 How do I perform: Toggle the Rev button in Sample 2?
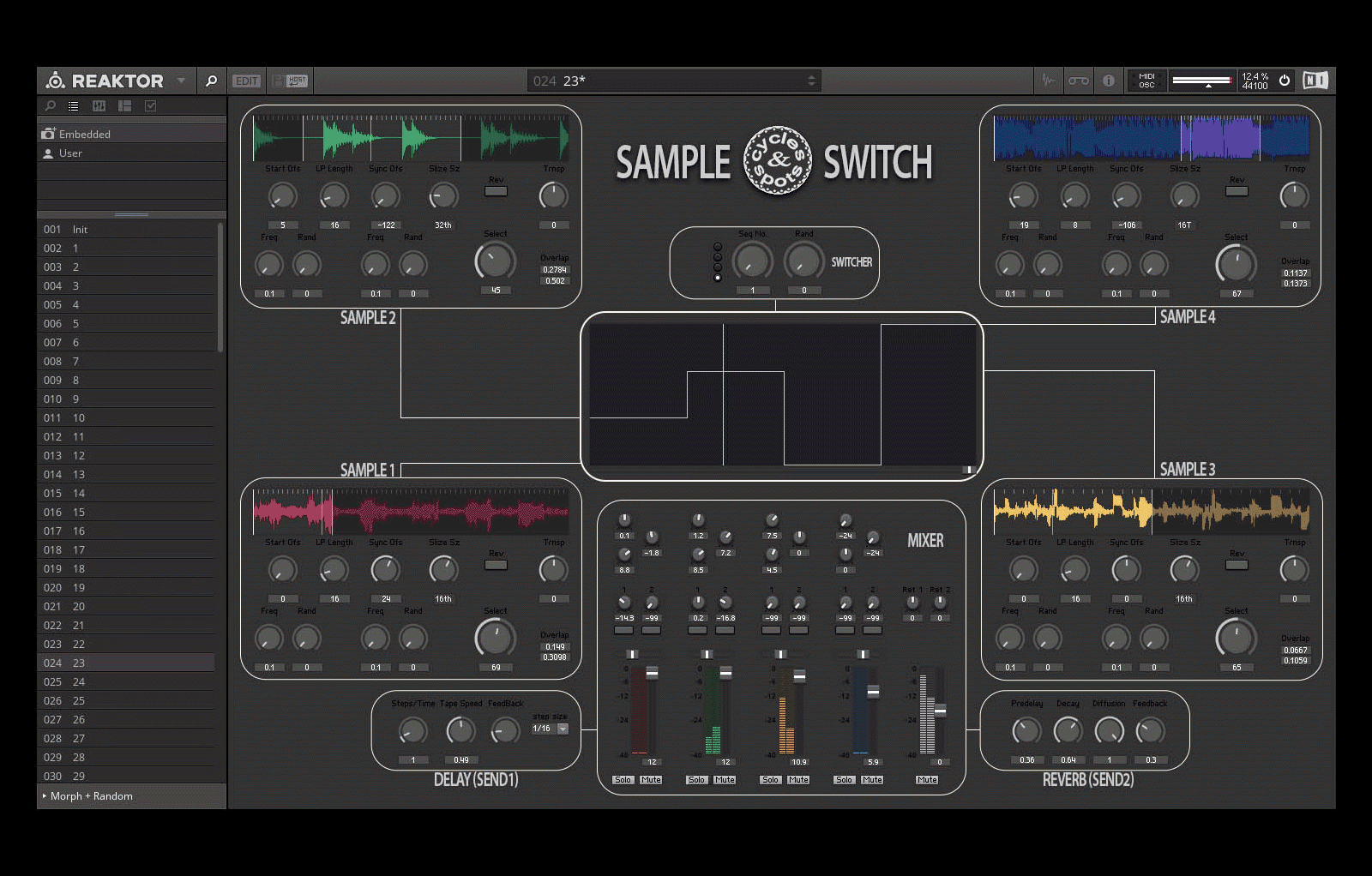496,191
